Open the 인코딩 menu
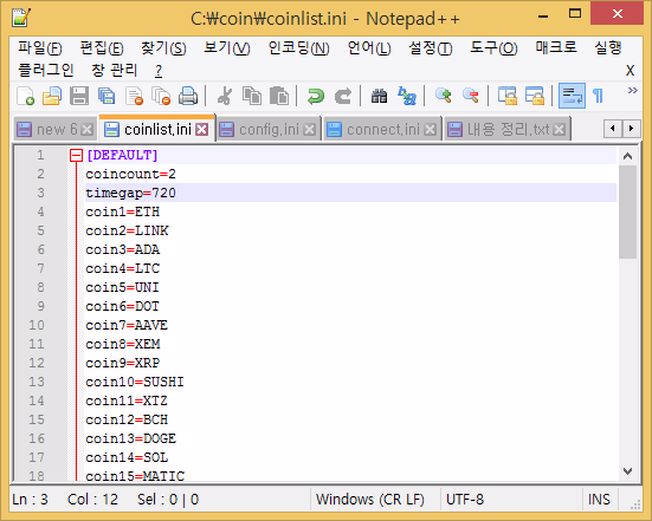This screenshot has width=652, height=521. pyautogui.click(x=298, y=48)
